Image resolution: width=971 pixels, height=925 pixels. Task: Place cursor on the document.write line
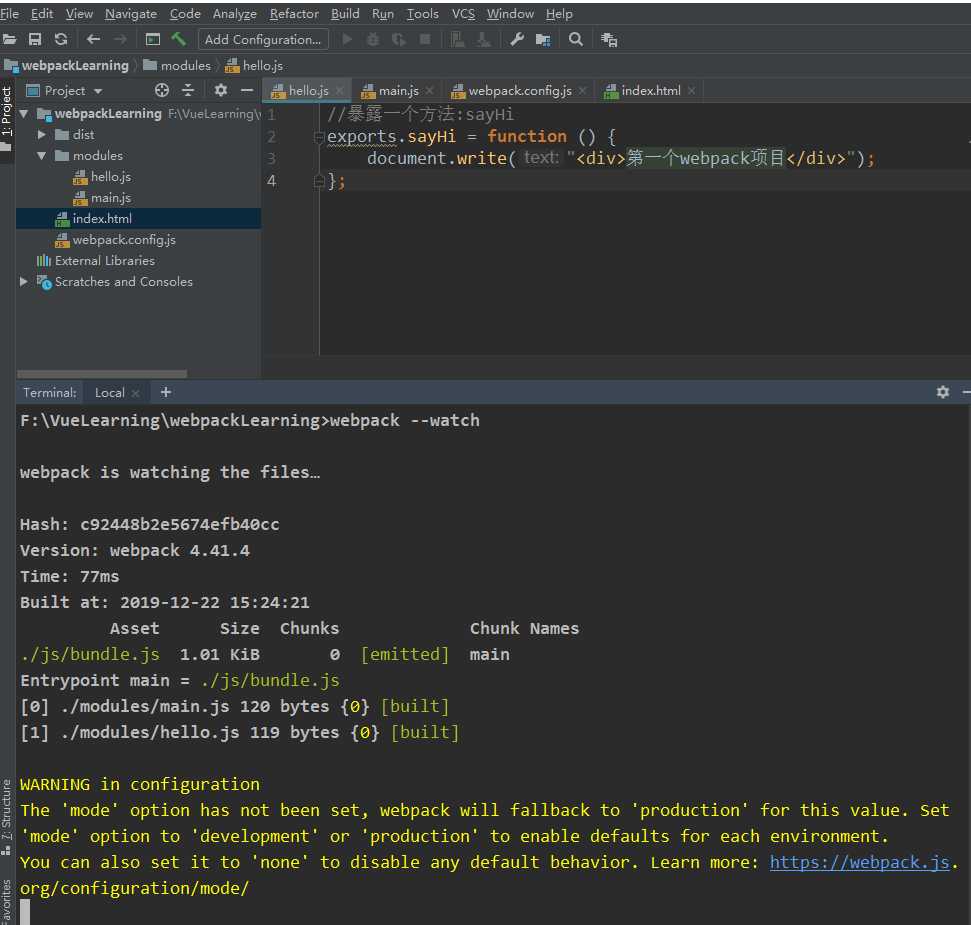tap(619, 159)
